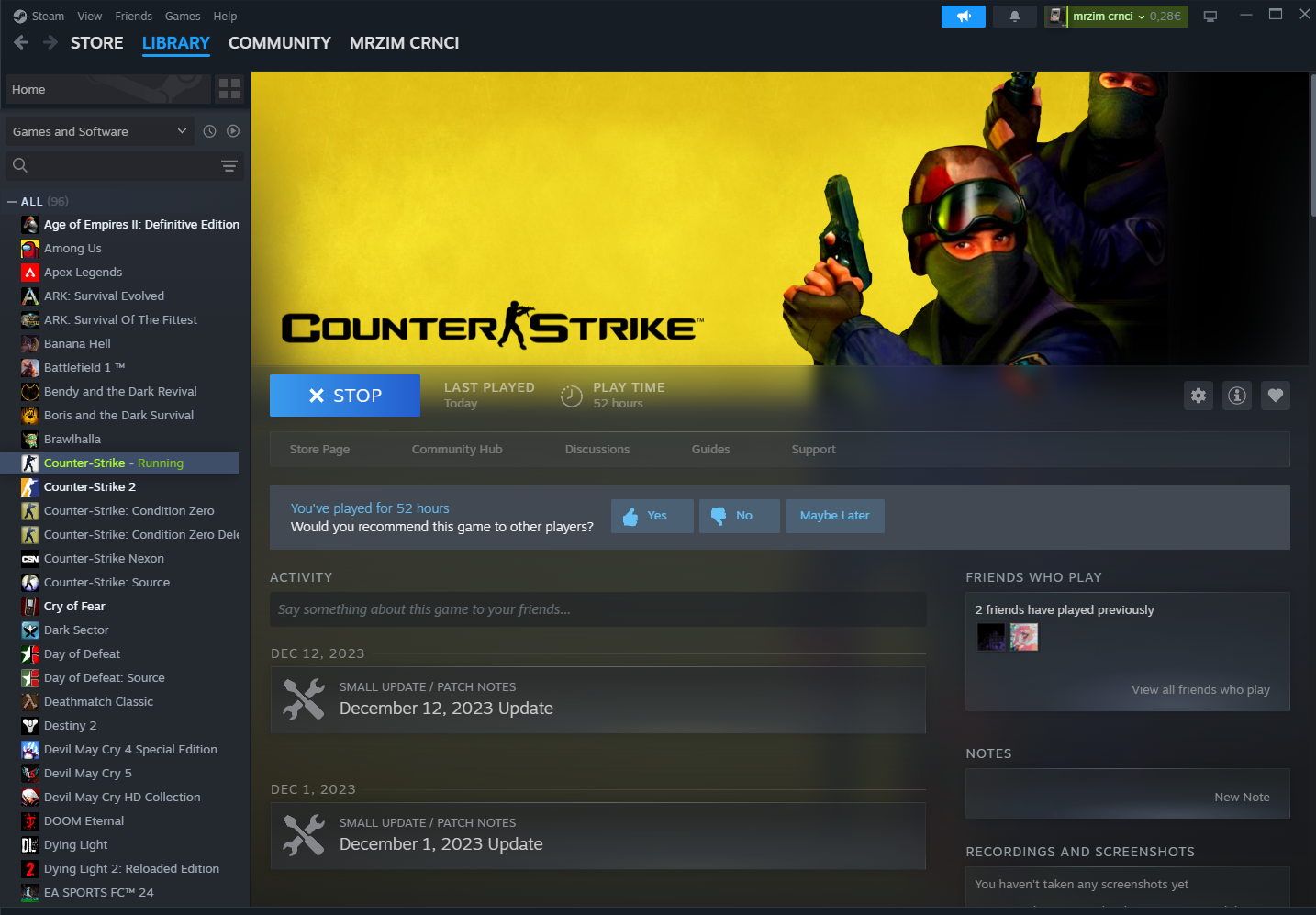Expand the Games and Software dropdown
Screen dimensions: 1316x915
pos(99,131)
